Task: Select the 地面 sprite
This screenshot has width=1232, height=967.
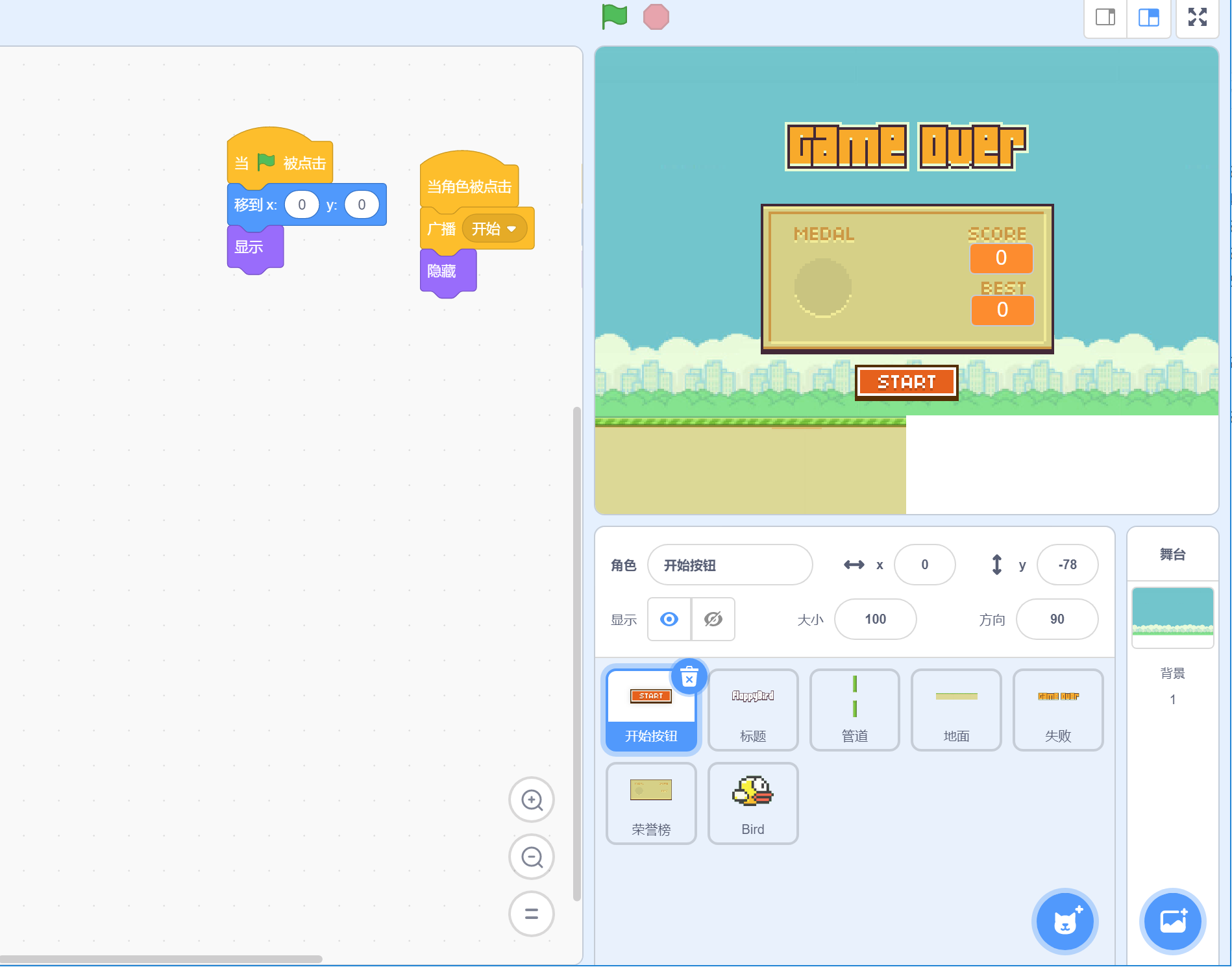Action: (956, 711)
